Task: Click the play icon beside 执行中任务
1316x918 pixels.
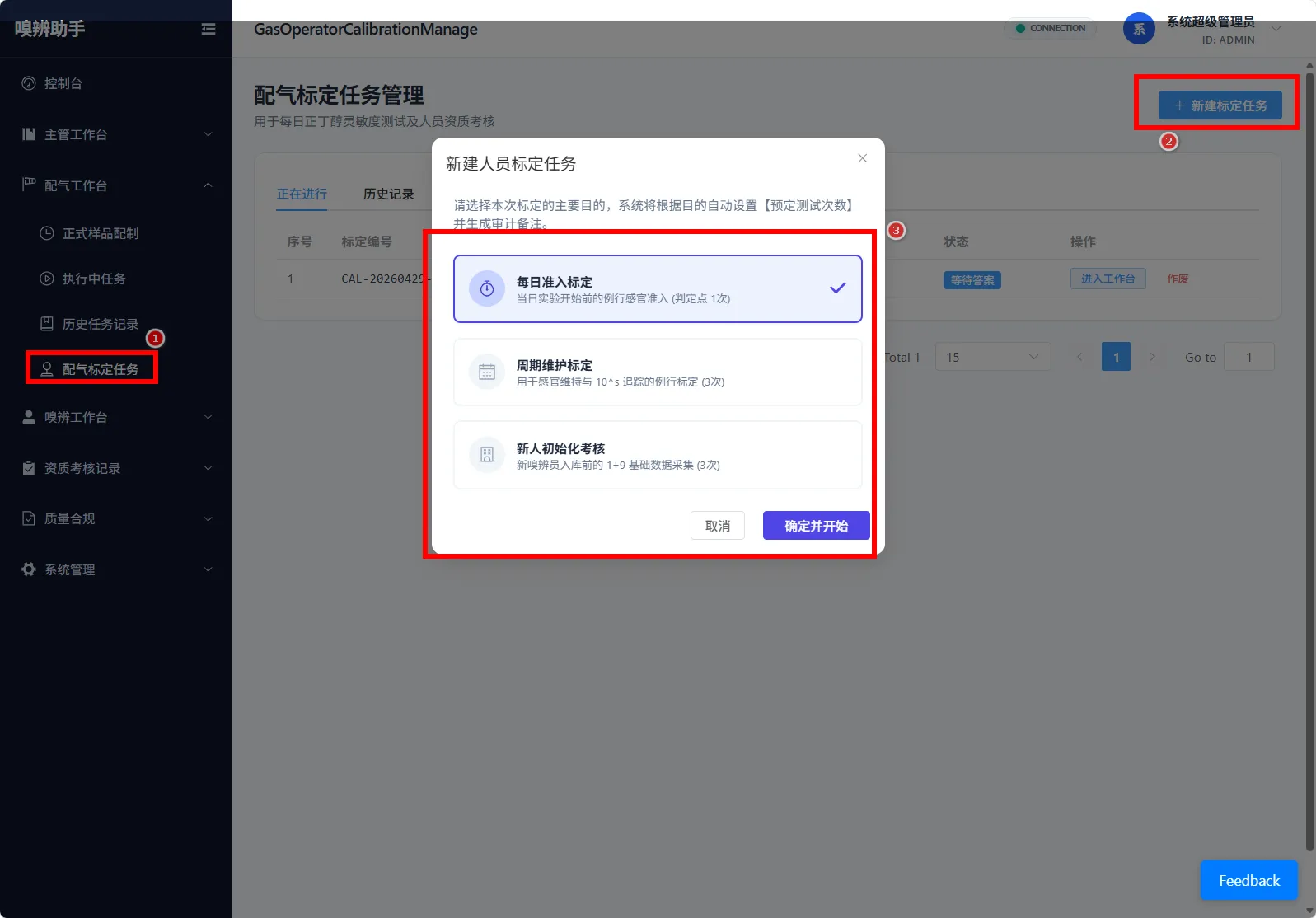Action: pos(47,279)
